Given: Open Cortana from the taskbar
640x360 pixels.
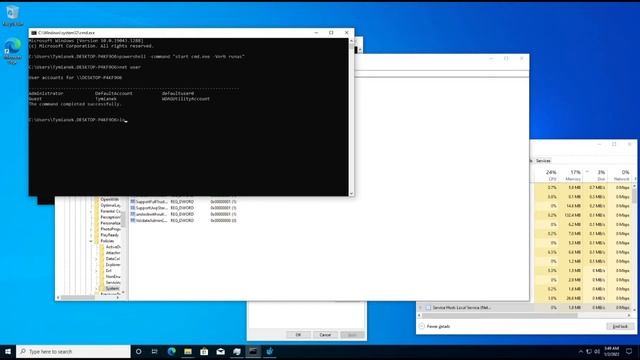Looking at the screenshot, I should pyautogui.click(x=138, y=351).
